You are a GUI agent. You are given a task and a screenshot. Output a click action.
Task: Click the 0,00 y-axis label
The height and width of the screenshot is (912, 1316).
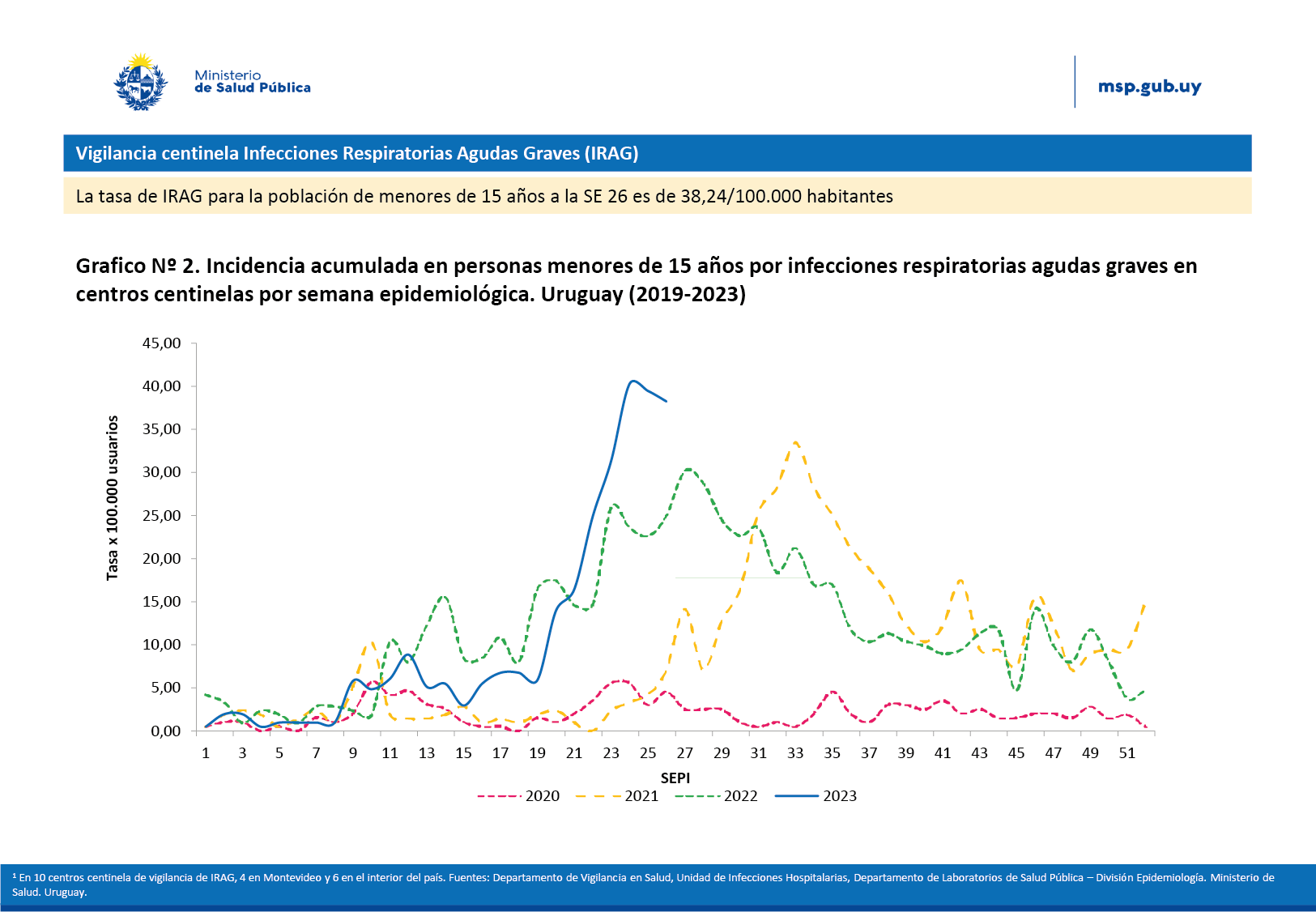[166, 731]
